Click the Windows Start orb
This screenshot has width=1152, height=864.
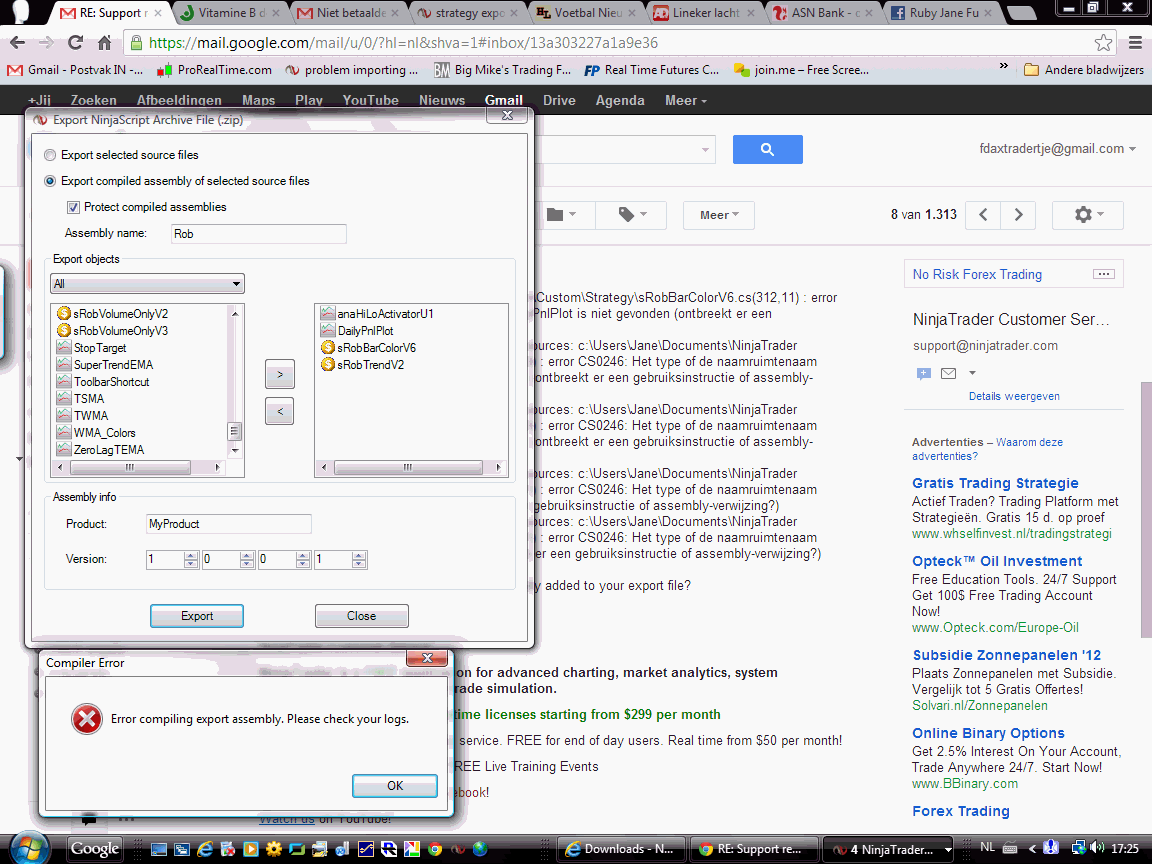pos(29,849)
